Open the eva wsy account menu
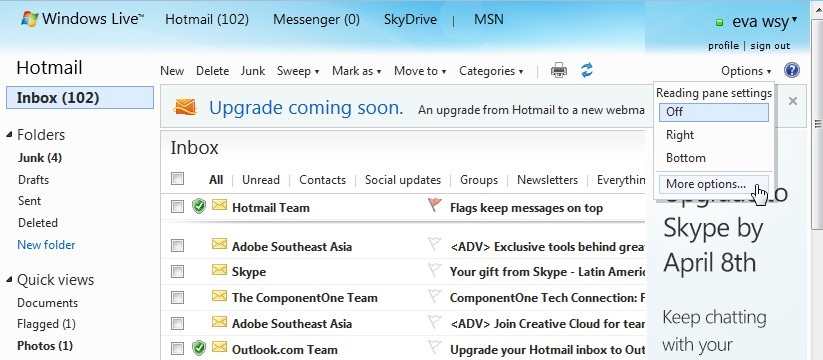823x360 pixels. [x=765, y=23]
